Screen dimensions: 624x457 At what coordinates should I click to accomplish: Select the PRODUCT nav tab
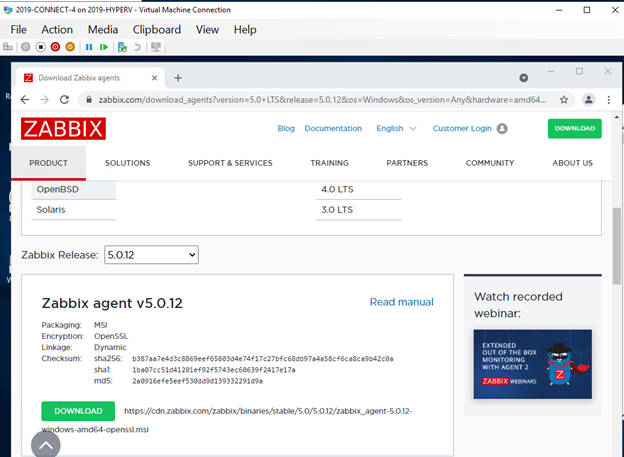[49, 163]
